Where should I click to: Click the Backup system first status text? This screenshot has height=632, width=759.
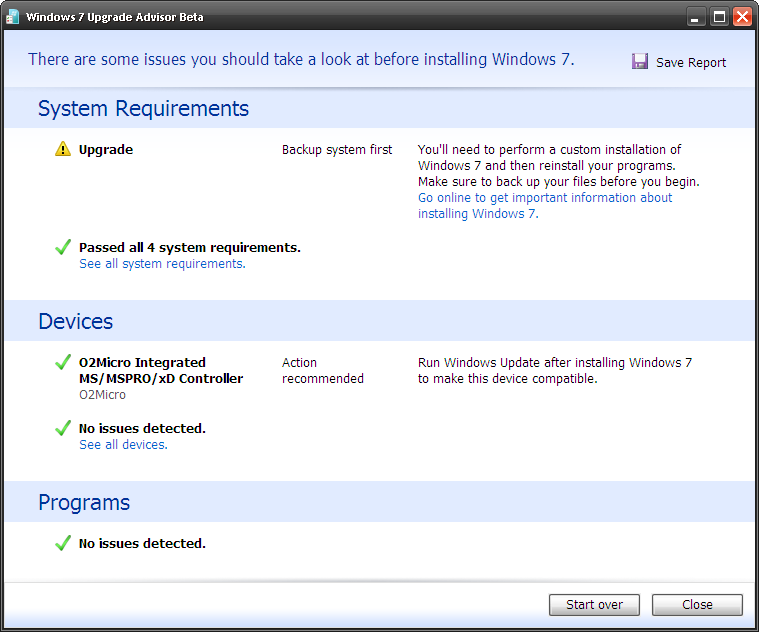(337, 150)
